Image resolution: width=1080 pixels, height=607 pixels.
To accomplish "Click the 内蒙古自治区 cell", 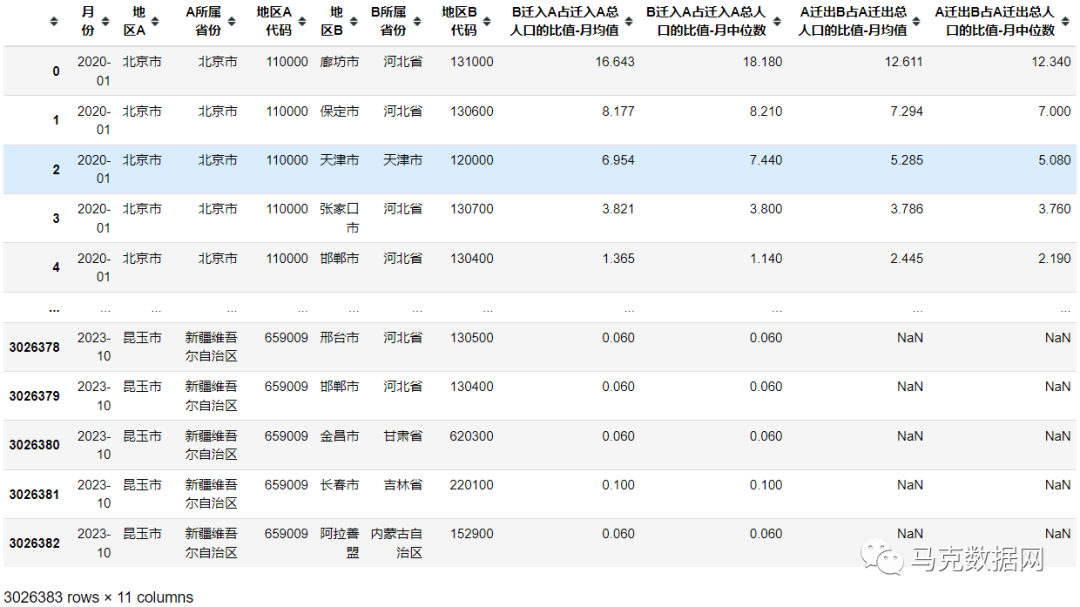I will (x=397, y=543).
